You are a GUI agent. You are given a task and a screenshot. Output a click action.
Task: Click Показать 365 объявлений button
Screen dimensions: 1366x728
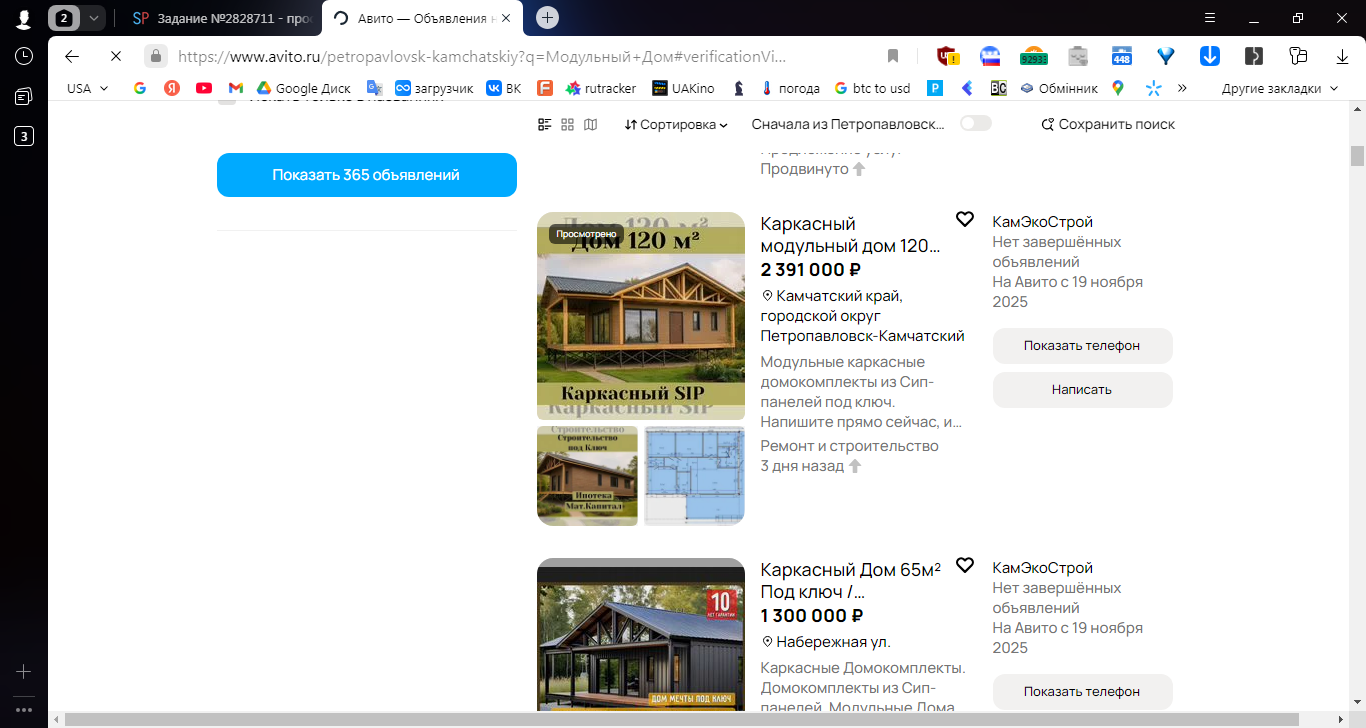(x=367, y=175)
